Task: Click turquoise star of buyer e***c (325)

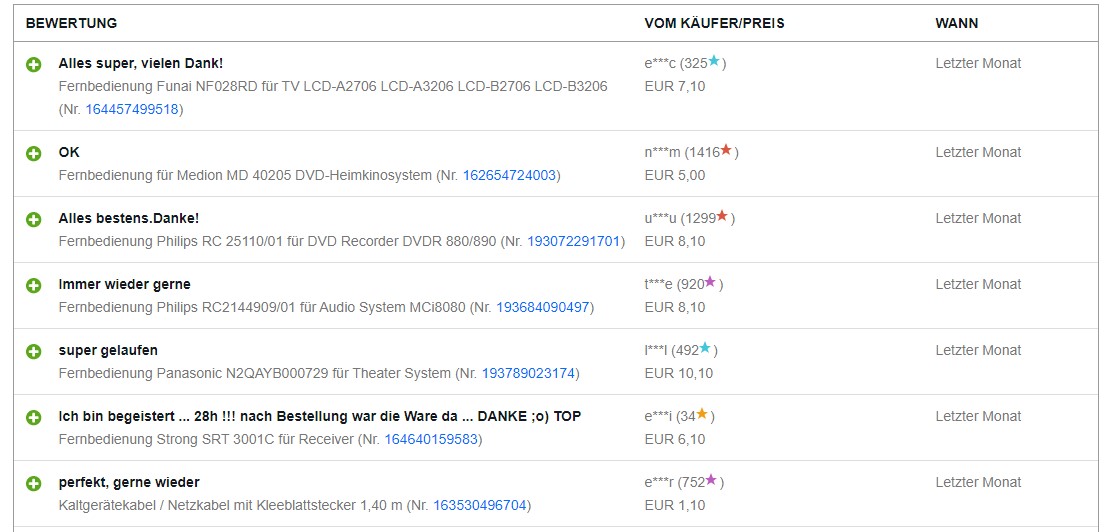Action: tap(714, 61)
